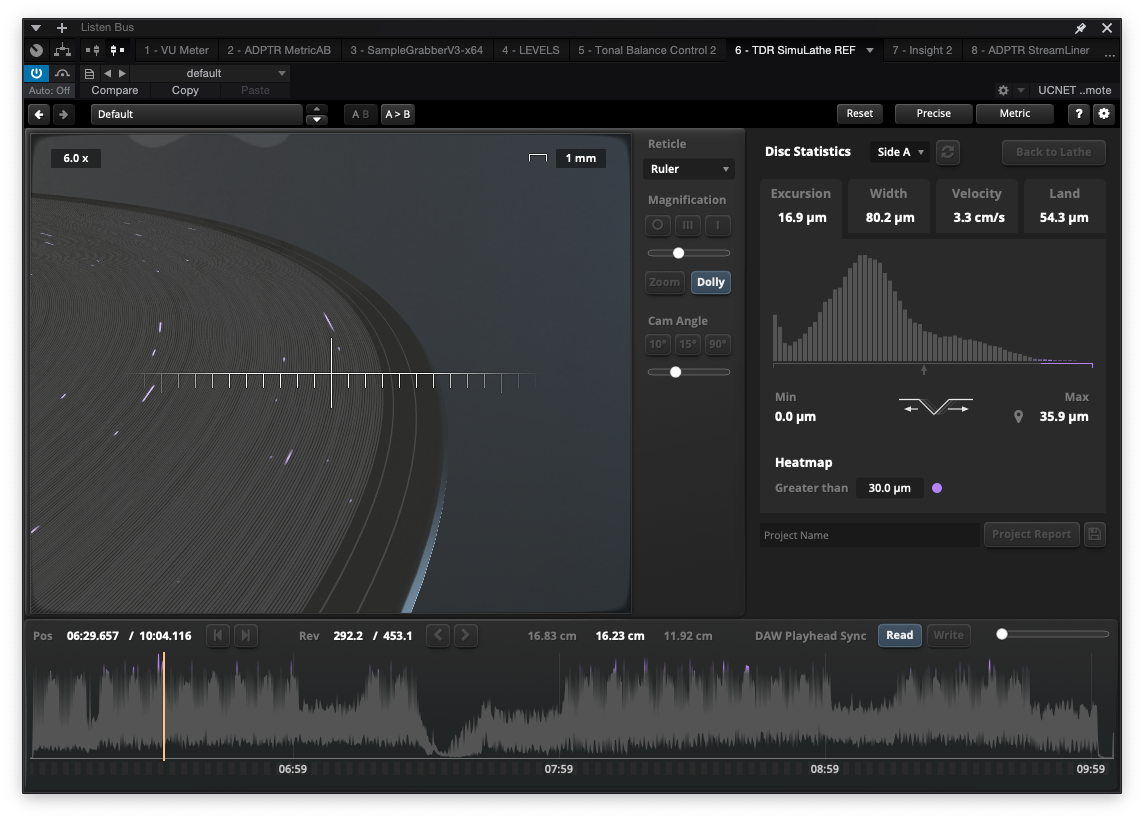Image resolution: width=1144 pixels, height=820 pixels.
Task: Select single-bar magnification preset
Action: [x=718, y=225]
